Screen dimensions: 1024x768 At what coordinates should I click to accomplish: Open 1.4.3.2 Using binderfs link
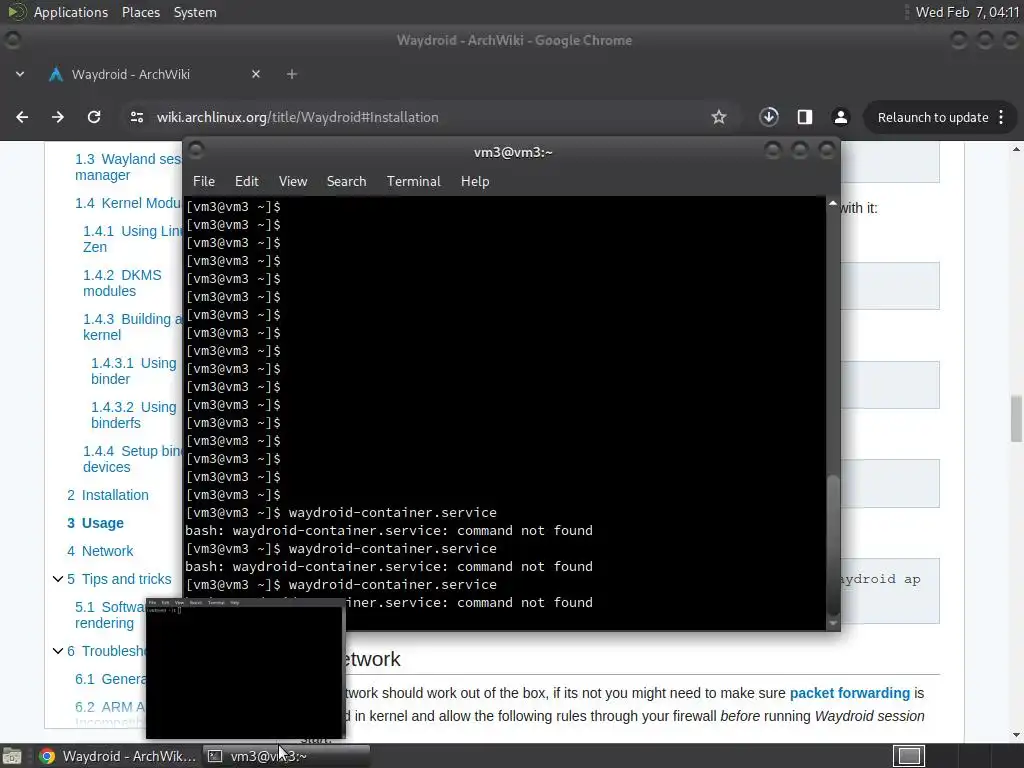tap(134, 415)
